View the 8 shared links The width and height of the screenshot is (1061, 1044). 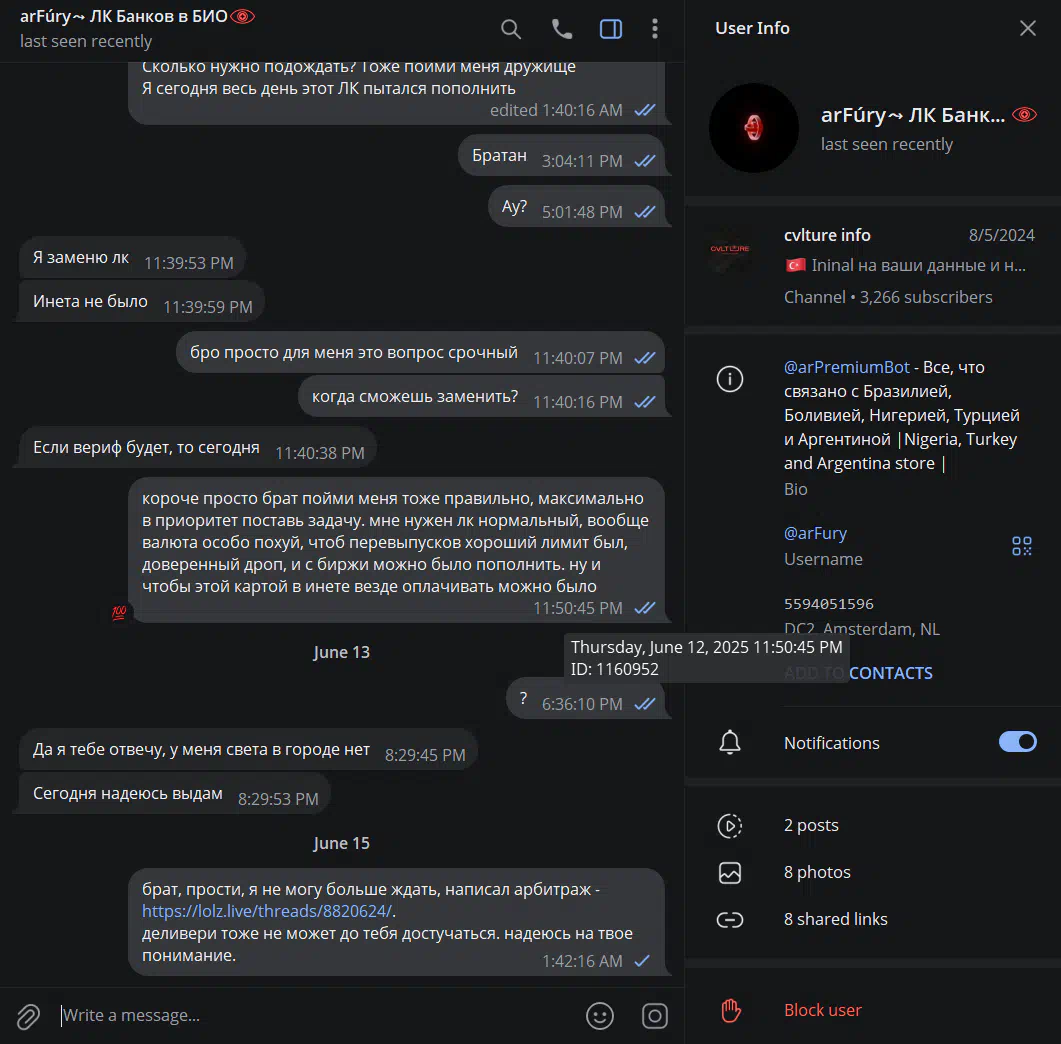(872, 920)
